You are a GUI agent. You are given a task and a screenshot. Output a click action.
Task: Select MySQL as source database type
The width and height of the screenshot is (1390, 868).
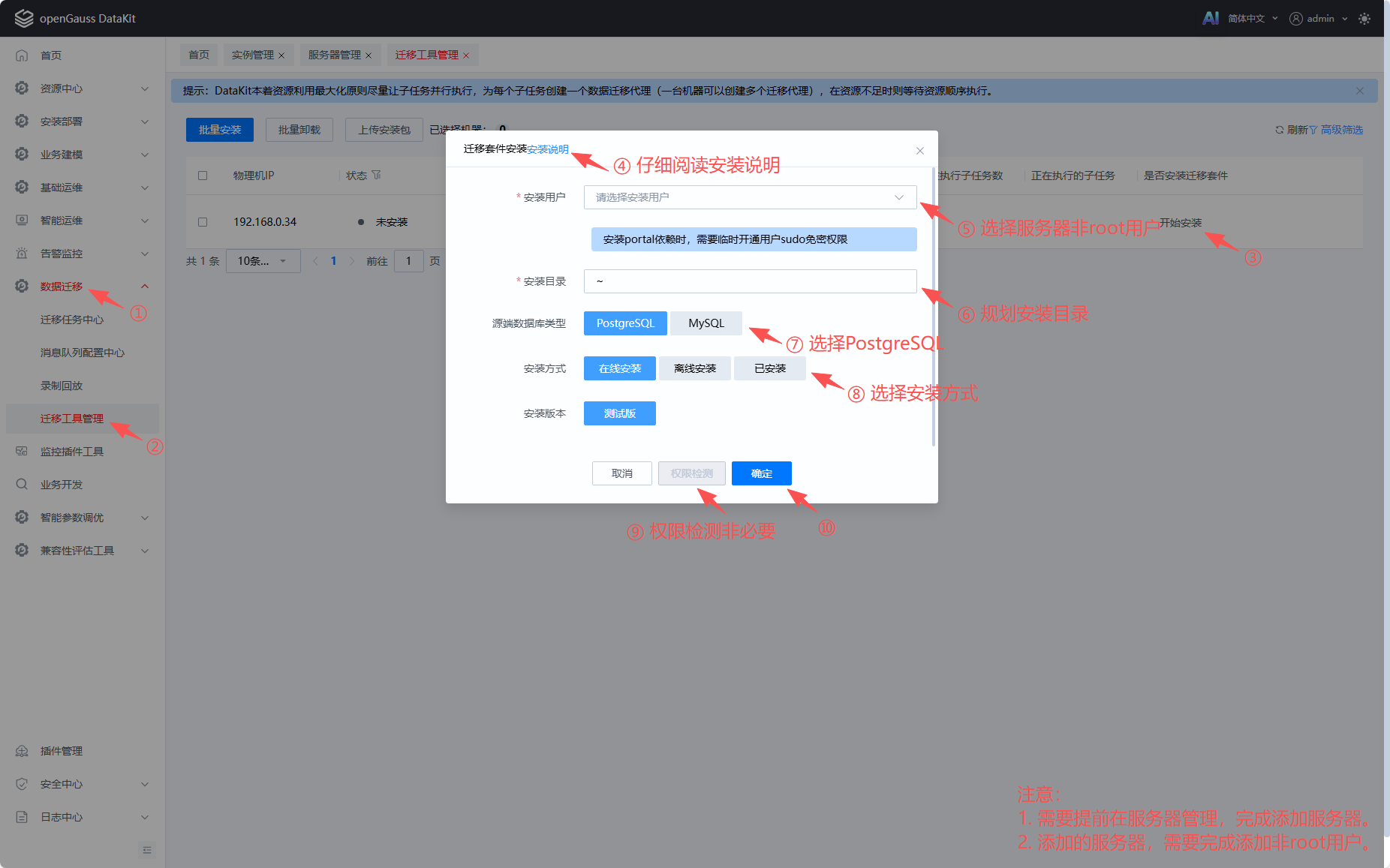706,323
